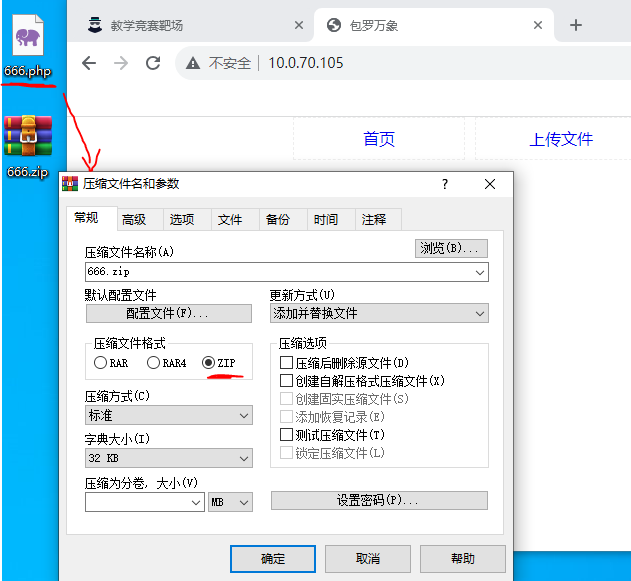This screenshot has height=581, width=631.
Task: Close the 包罗万象 browser tab
Action: pyautogui.click(x=538, y=25)
